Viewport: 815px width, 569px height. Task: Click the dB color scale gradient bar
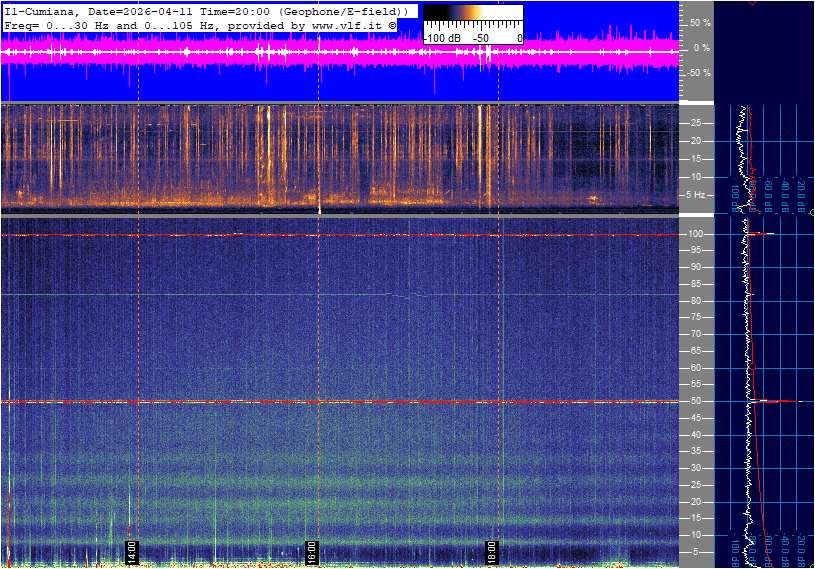pos(472,14)
